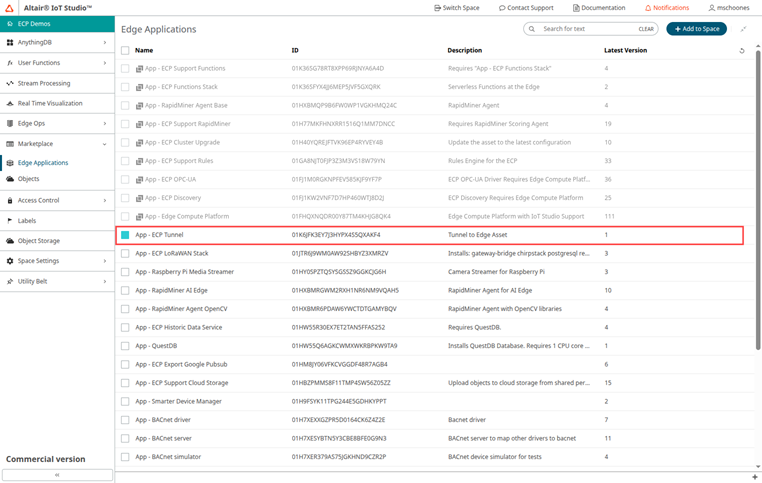Expand the Edge Ops chevron
Image resolution: width=762 pixels, height=483 pixels.
coord(104,123)
